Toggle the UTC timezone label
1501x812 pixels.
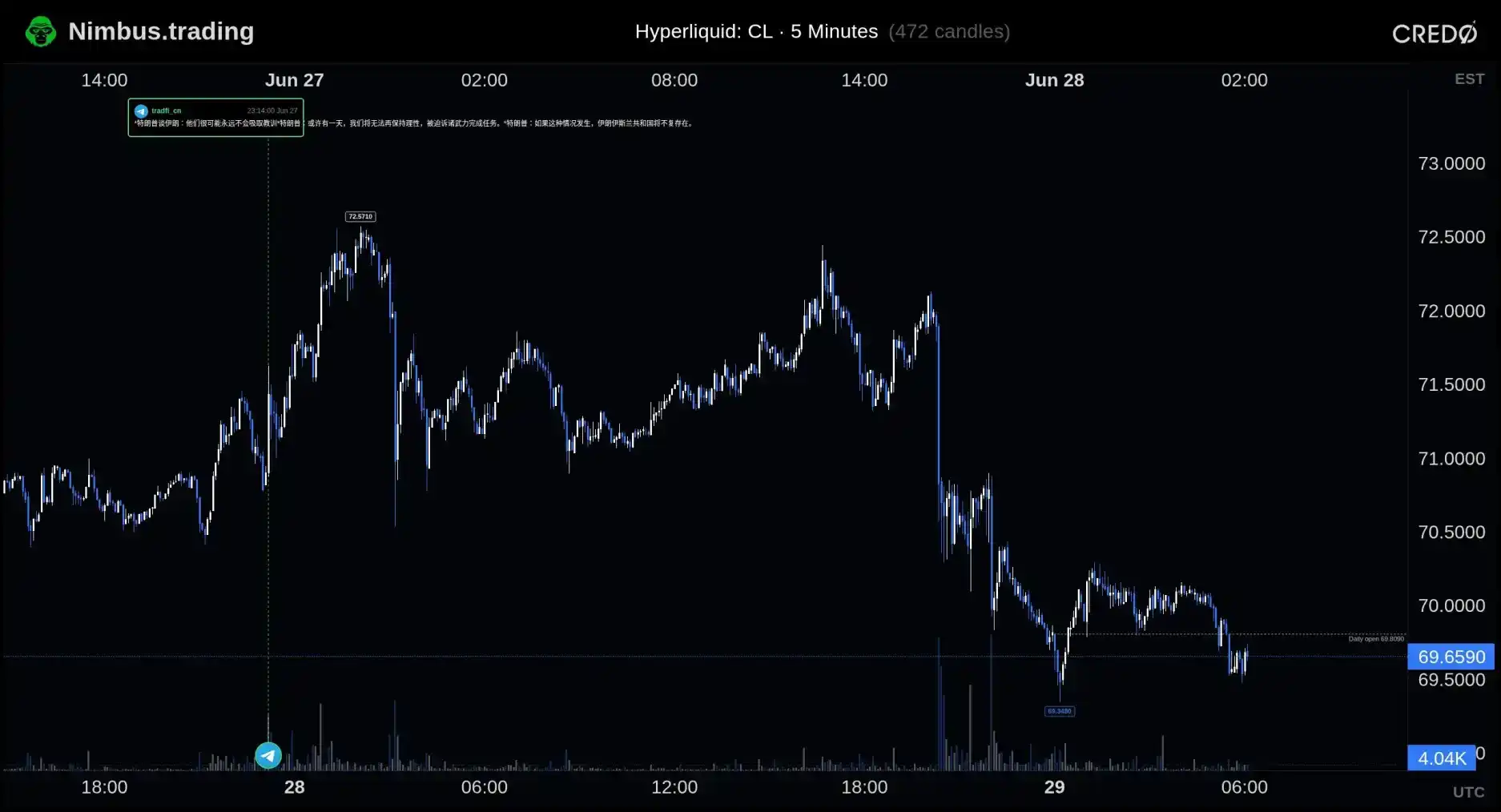coord(1468,792)
